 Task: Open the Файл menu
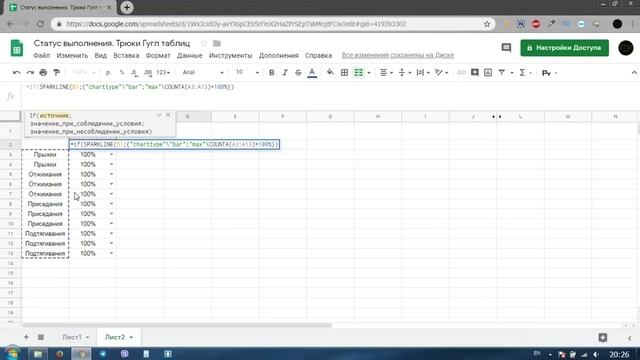(x=42, y=56)
